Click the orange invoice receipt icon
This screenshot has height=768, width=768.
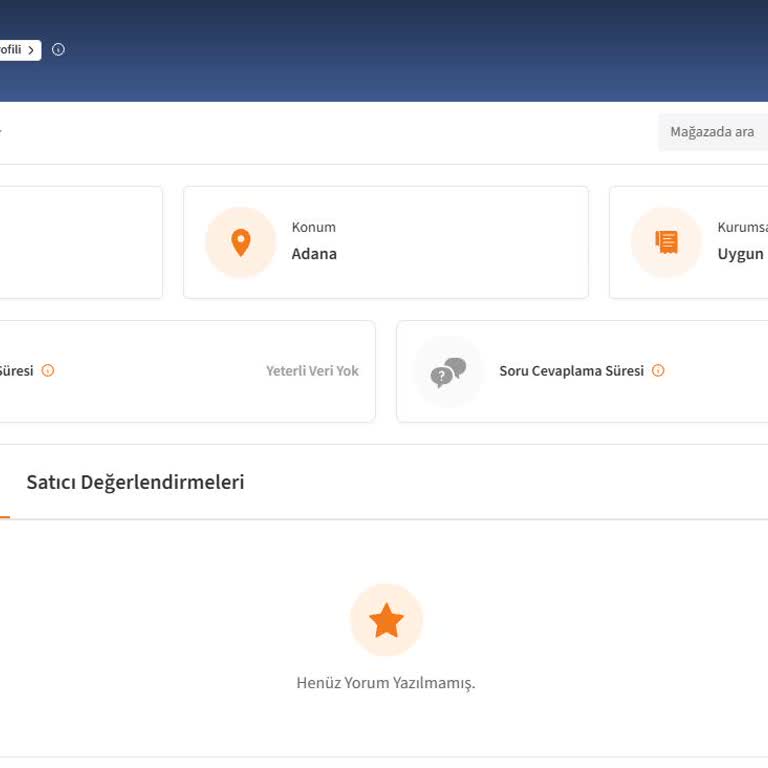click(x=667, y=242)
